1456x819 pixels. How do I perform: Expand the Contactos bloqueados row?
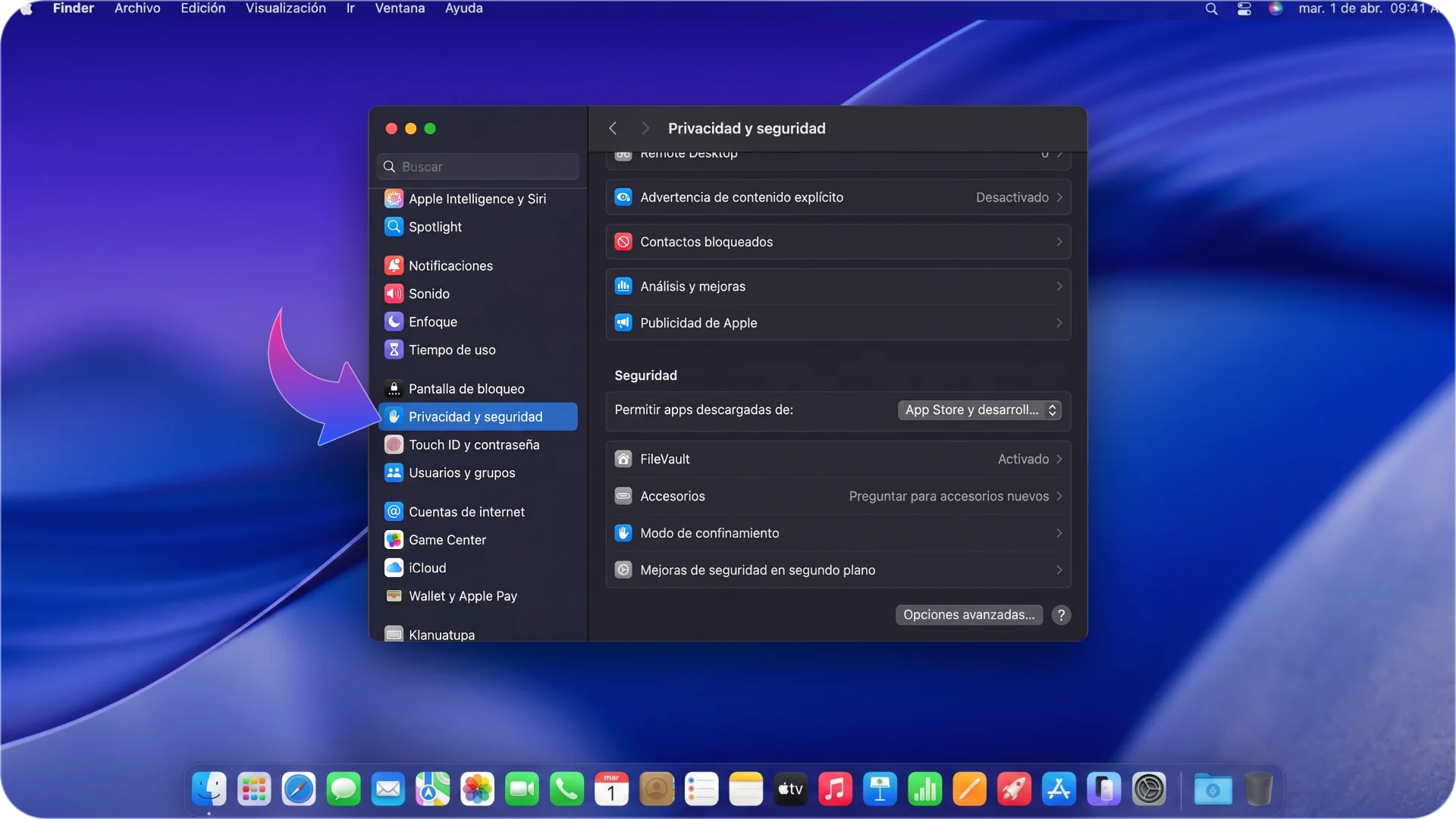pos(838,242)
